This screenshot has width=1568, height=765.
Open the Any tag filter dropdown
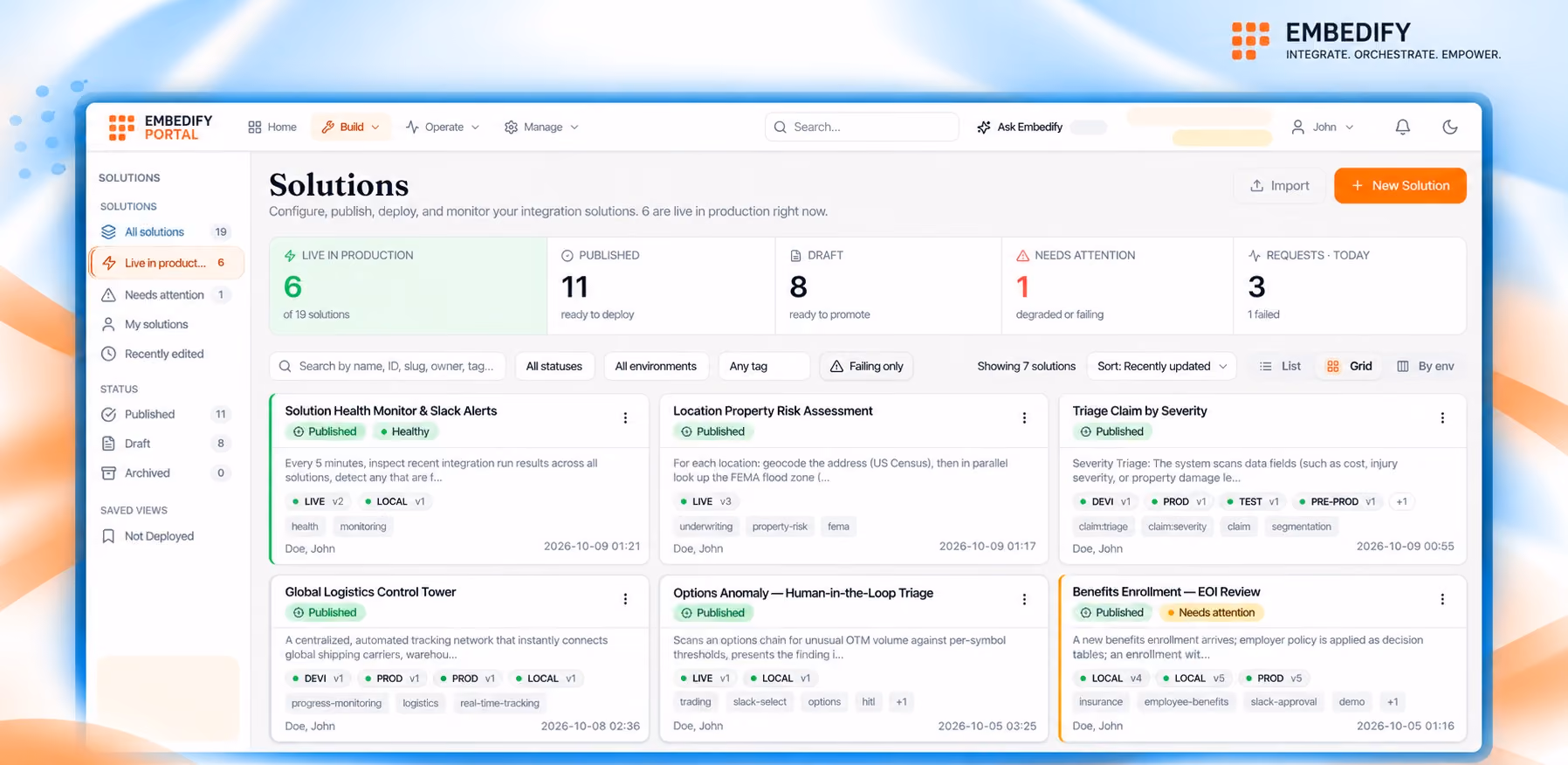pyautogui.click(x=764, y=367)
